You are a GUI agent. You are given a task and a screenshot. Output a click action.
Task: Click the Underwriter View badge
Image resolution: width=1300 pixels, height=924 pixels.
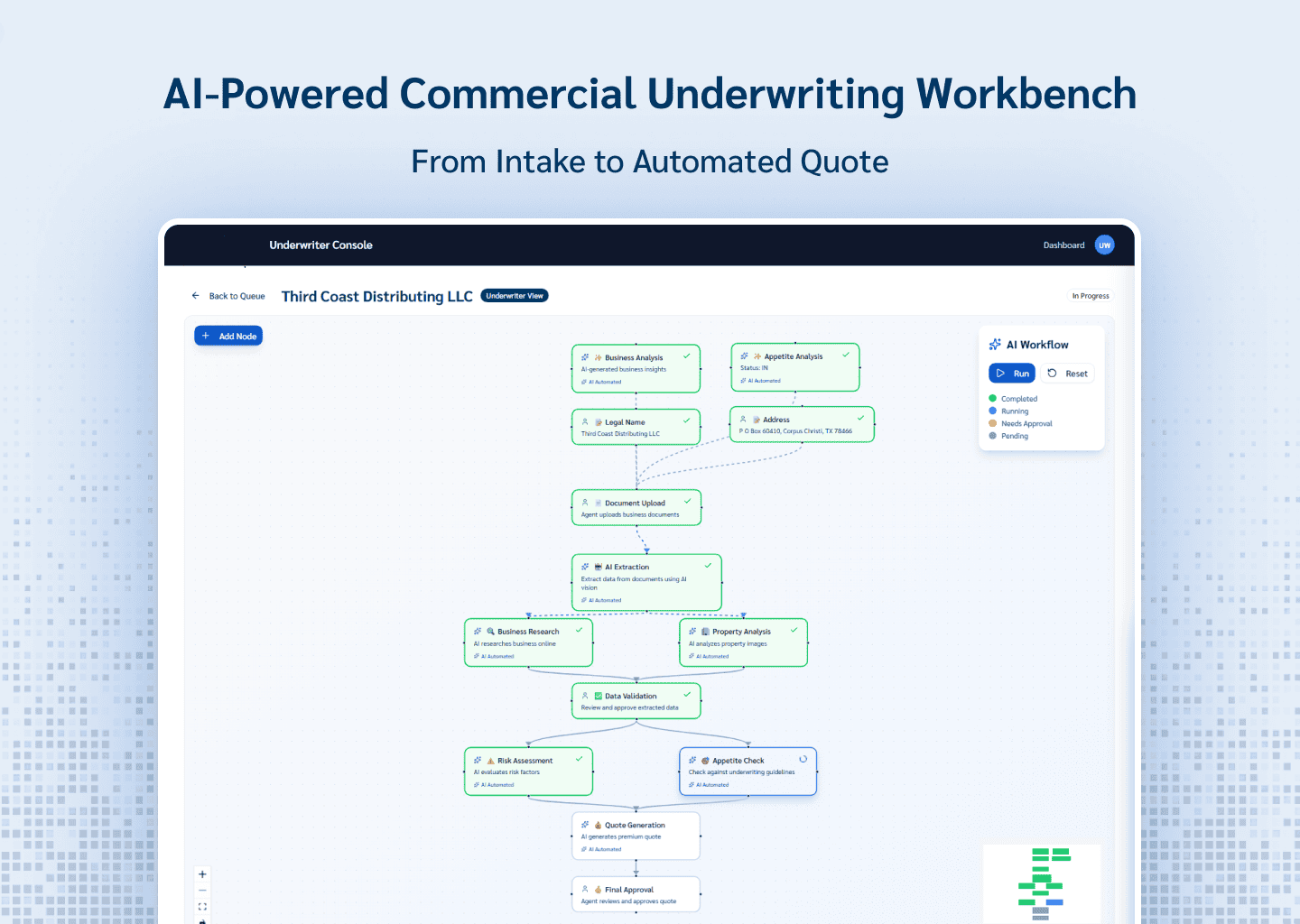[515, 296]
